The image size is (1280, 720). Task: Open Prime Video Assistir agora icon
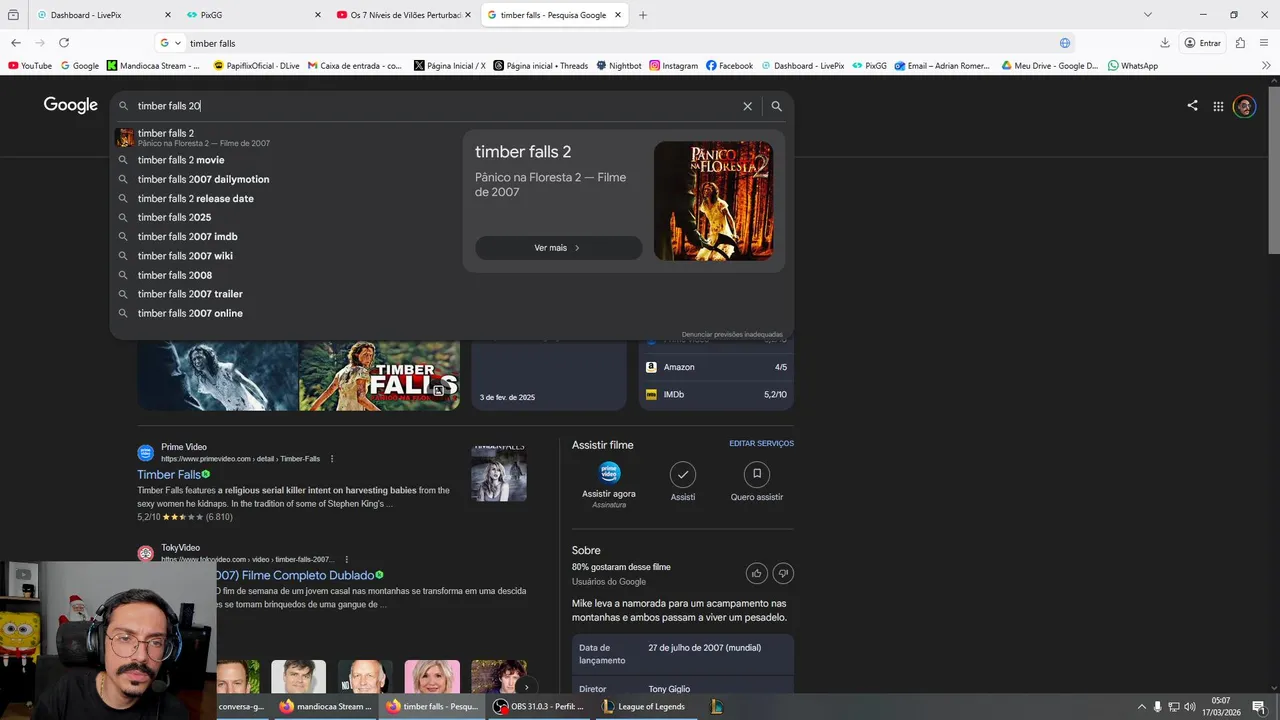(609, 473)
